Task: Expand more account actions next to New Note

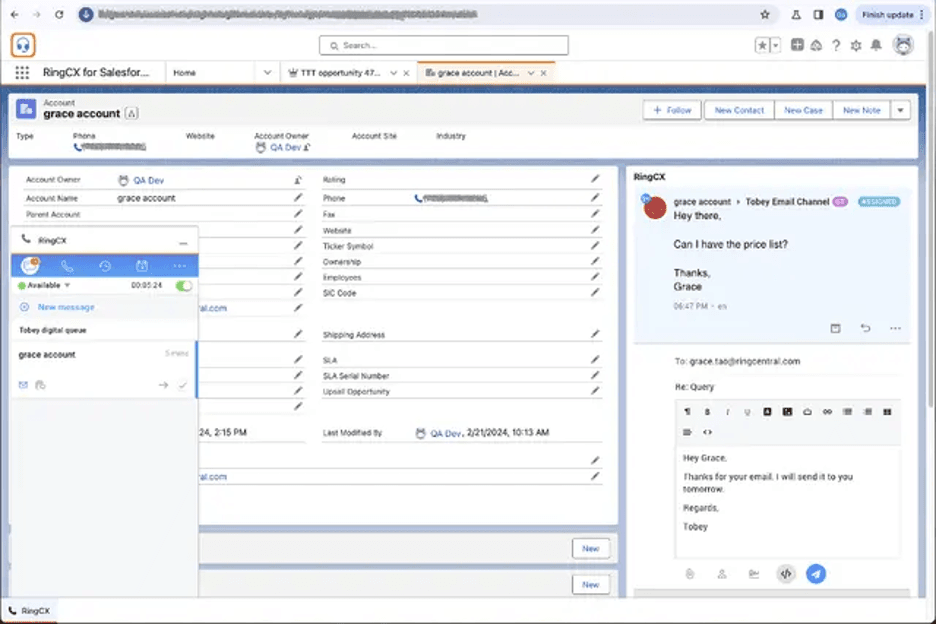Action: pyautogui.click(x=900, y=110)
